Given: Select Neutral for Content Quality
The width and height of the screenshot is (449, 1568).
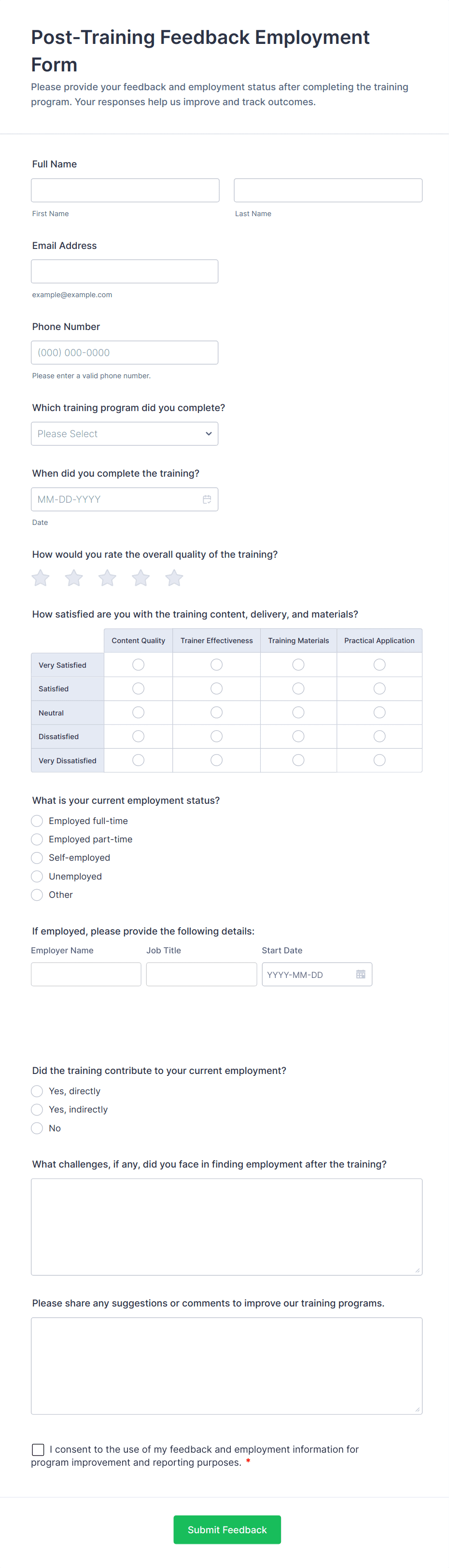Looking at the screenshot, I should pos(138,712).
